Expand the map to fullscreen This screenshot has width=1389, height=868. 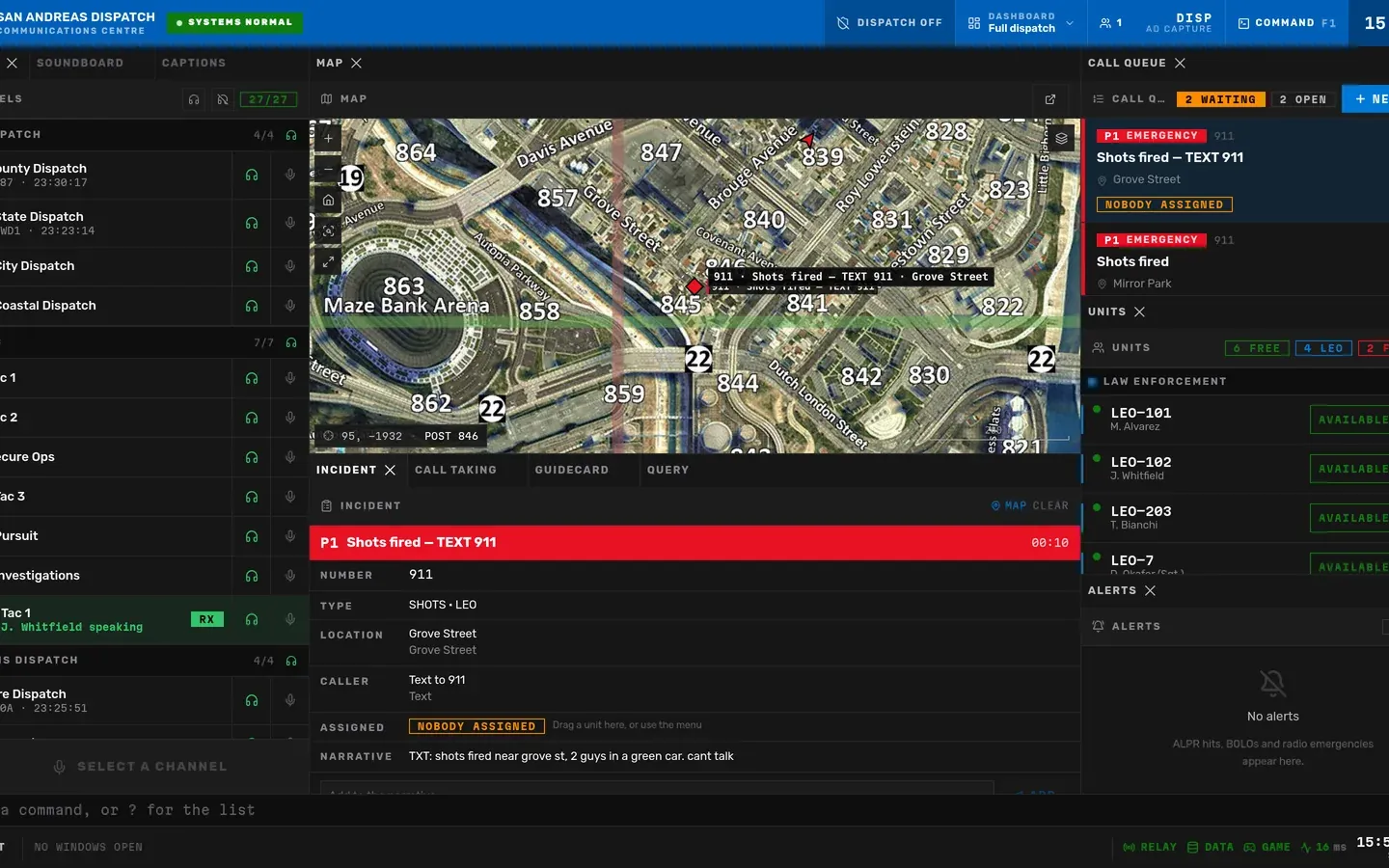pos(328,261)
